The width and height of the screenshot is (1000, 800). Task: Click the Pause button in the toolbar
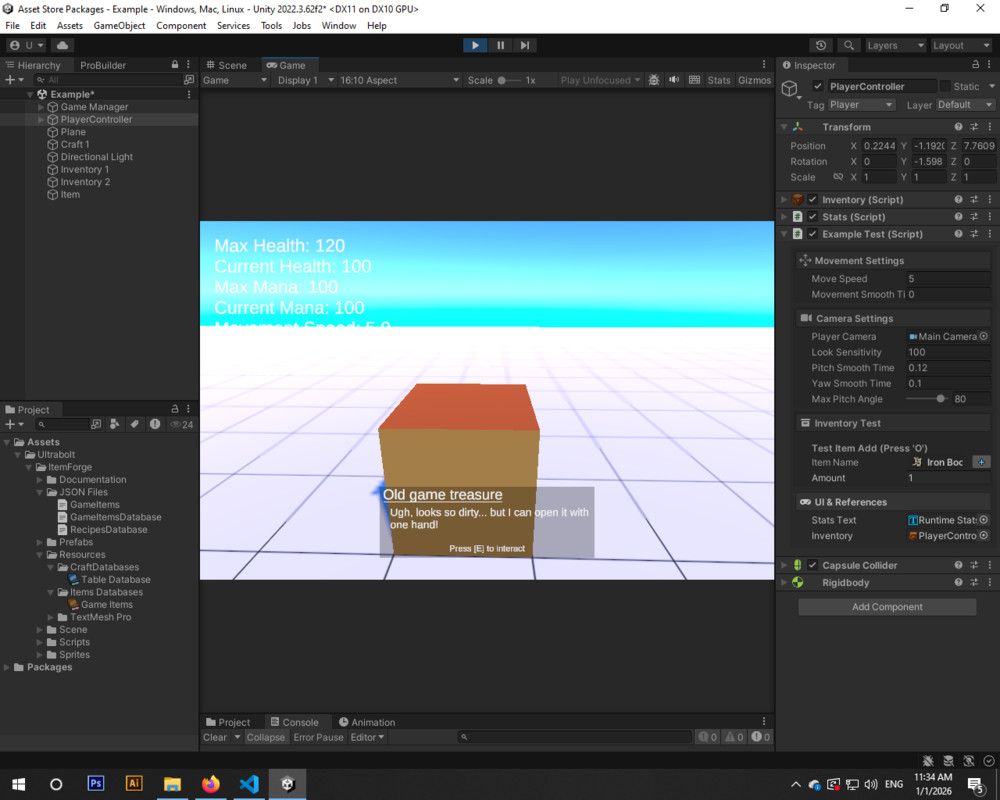[500, 44]
